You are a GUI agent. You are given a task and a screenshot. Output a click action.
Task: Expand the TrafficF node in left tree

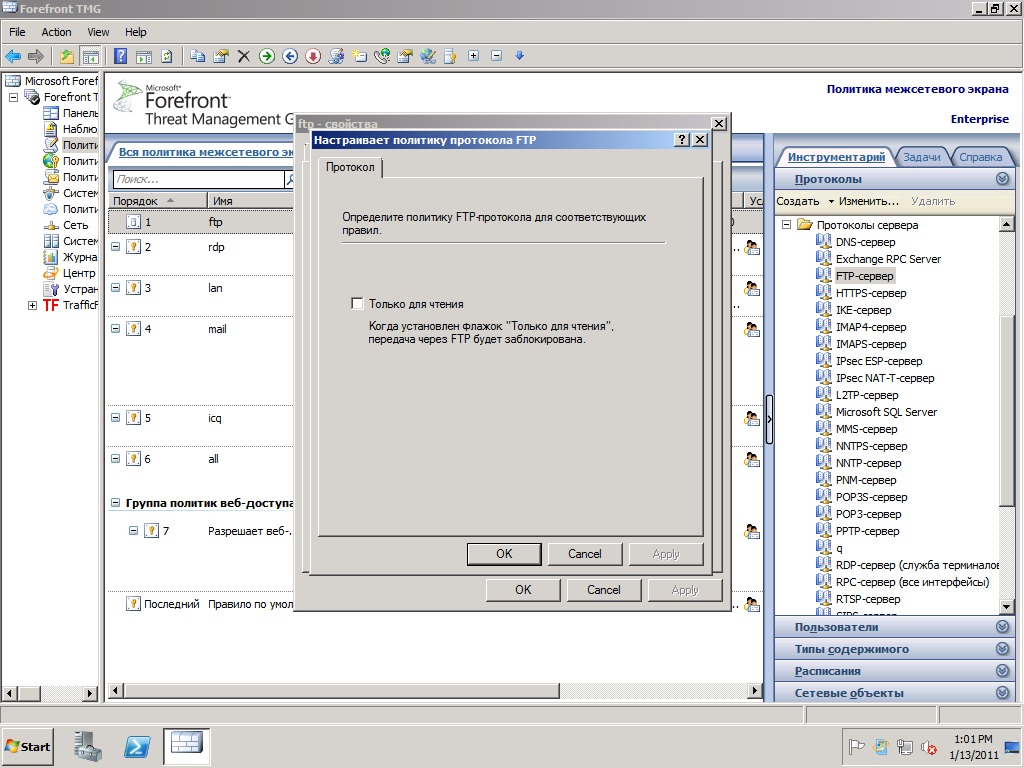[x=32, y=305]
